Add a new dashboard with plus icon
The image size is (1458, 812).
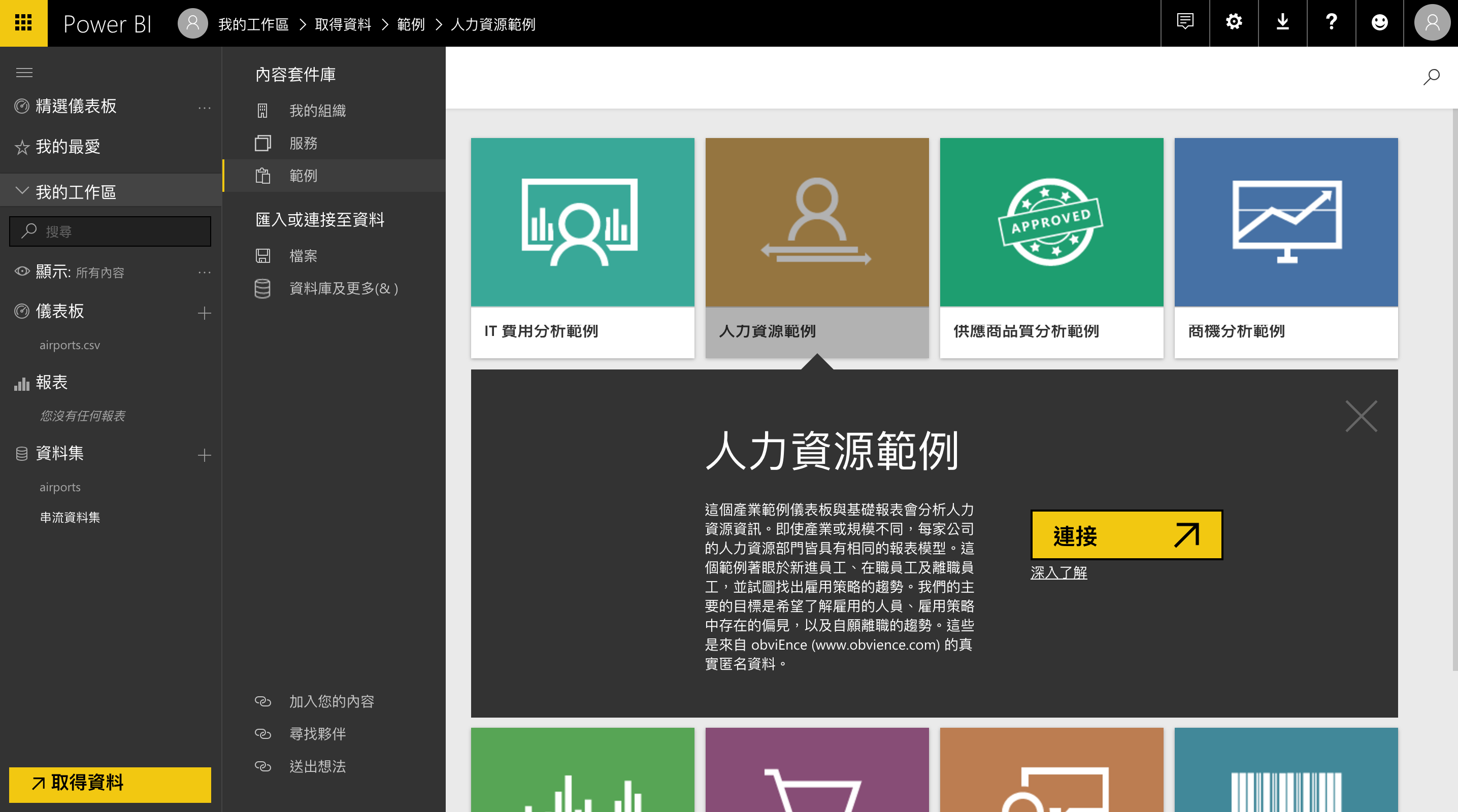click(x=204, y=312)
